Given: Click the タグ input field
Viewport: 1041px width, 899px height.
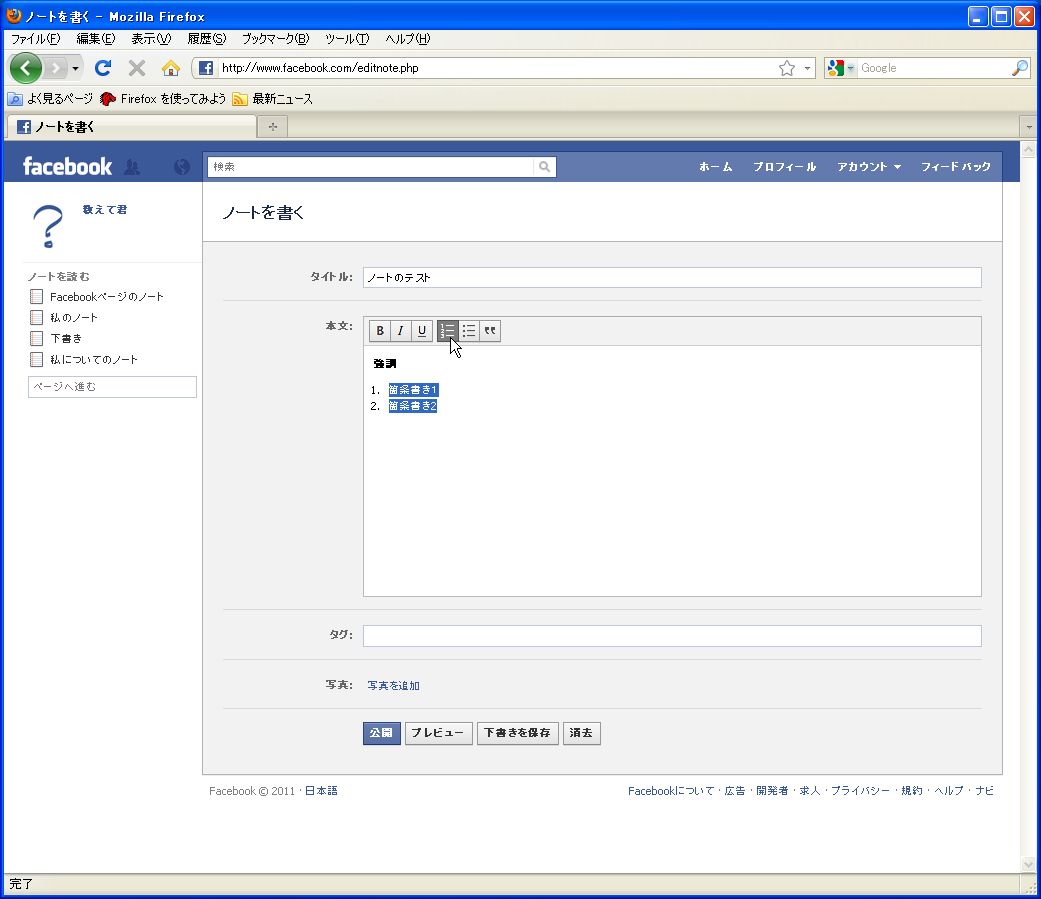Looking at the screenshot, I should 672,635.
